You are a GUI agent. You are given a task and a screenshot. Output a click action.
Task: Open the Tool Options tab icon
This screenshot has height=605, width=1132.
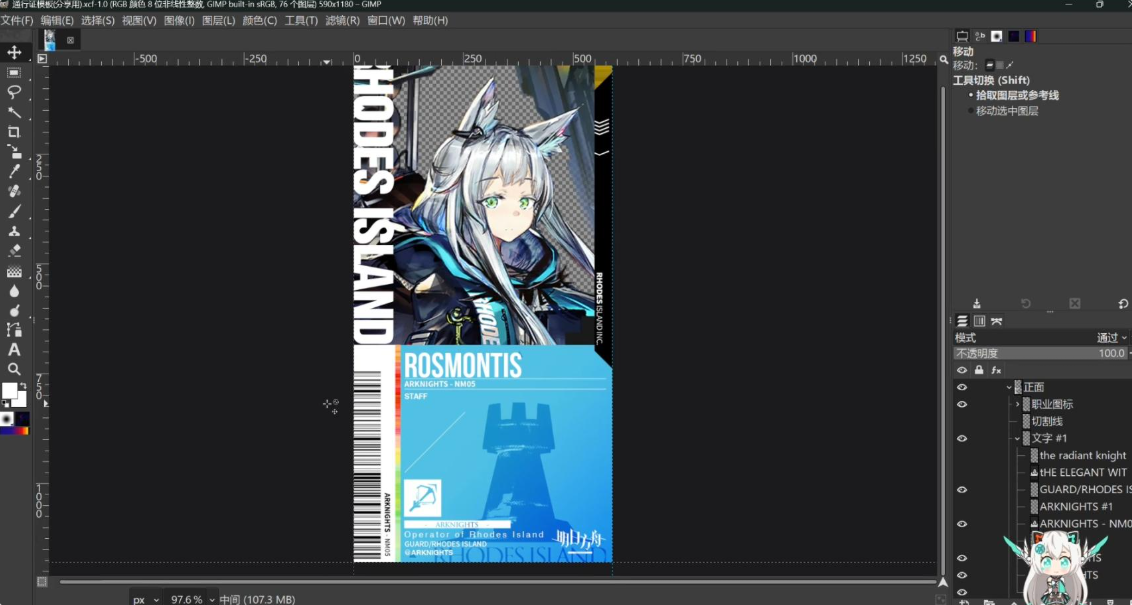click(962, 36)
